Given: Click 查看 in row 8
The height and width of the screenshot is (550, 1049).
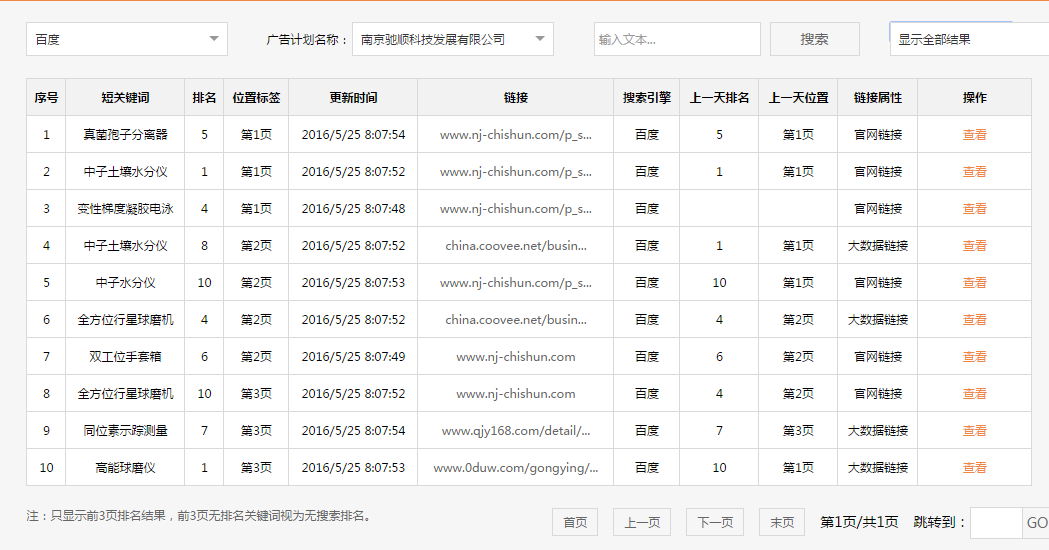Looking at the screenshot, I should tap(975, 393).
